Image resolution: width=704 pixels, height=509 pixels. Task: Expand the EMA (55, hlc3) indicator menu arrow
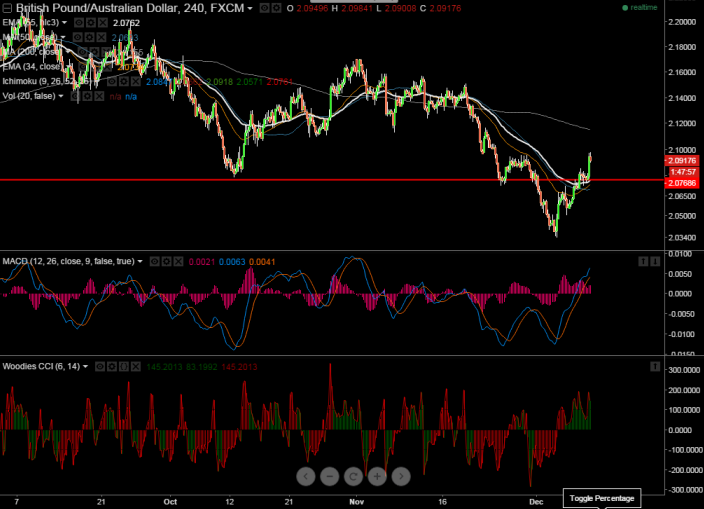point(64,22)
